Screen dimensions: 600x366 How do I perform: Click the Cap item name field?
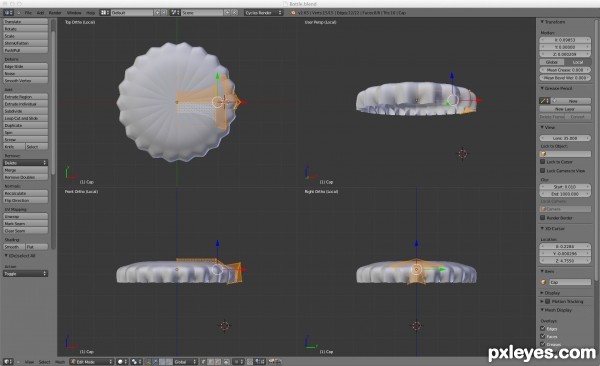(x=570, y=282)
